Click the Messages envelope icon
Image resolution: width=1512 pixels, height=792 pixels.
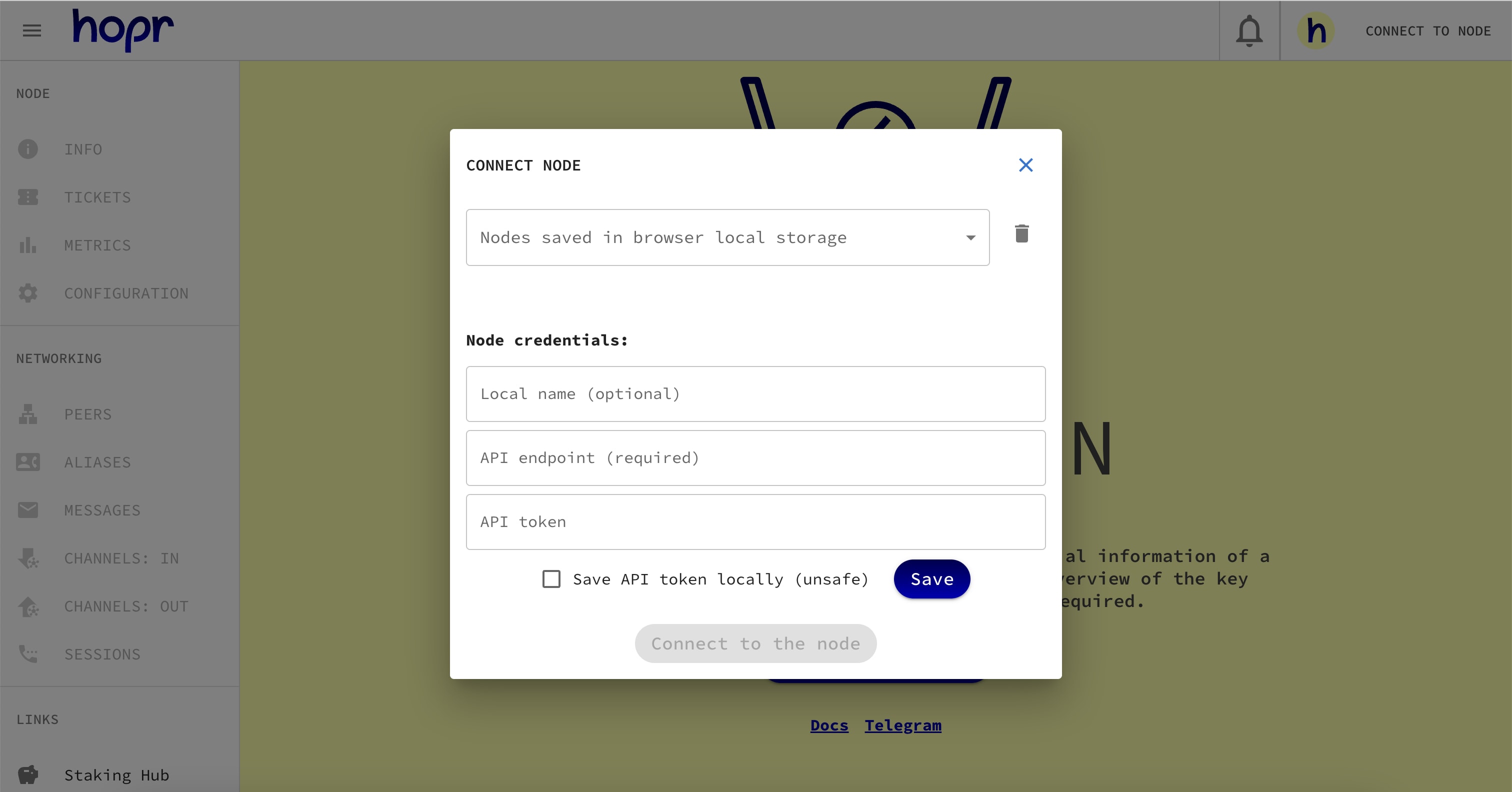(27, 510)
